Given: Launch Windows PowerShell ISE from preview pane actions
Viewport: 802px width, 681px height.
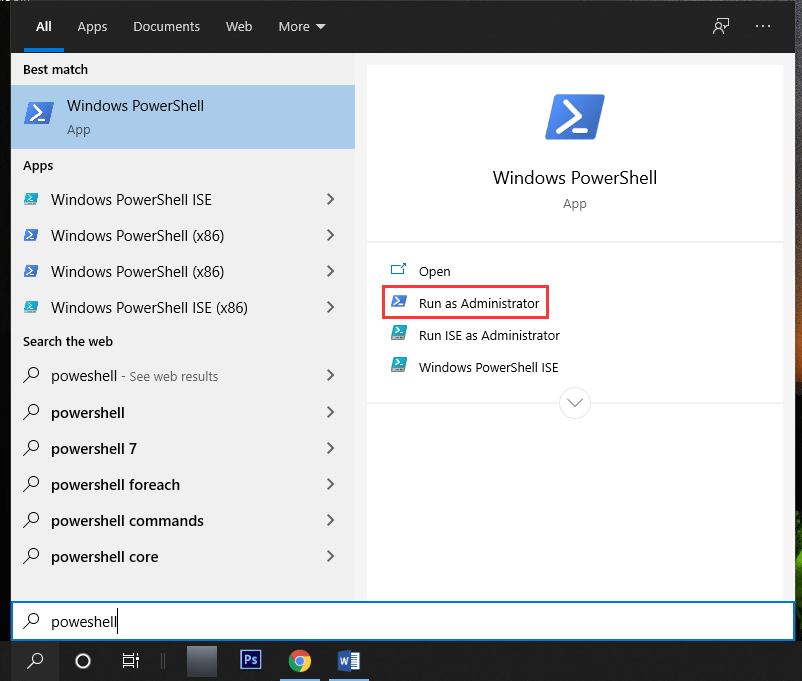Looking at the screenshot, I should [474, 367].
